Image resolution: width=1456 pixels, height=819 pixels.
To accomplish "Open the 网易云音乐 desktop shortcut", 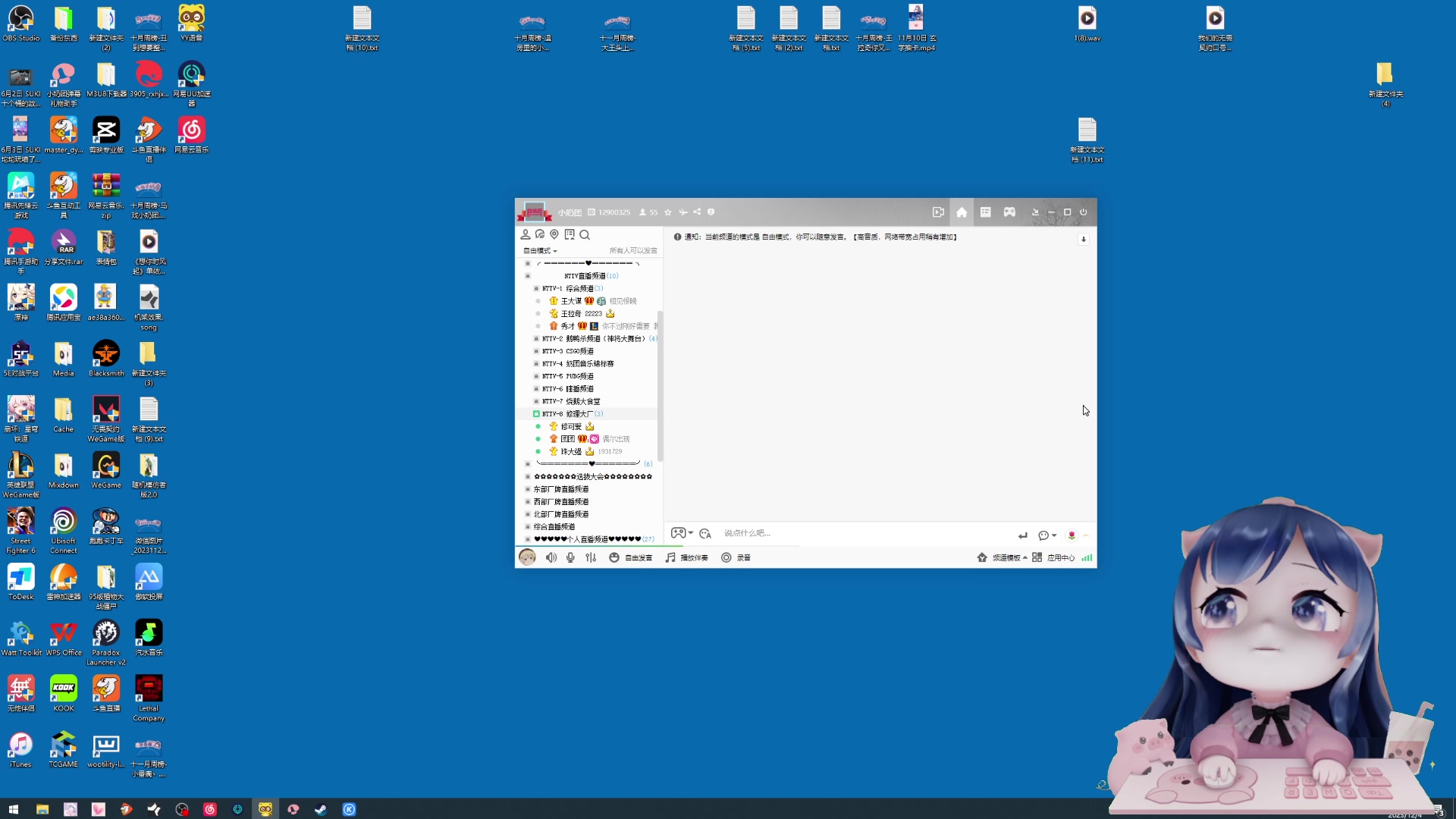I will click(191, 135).
